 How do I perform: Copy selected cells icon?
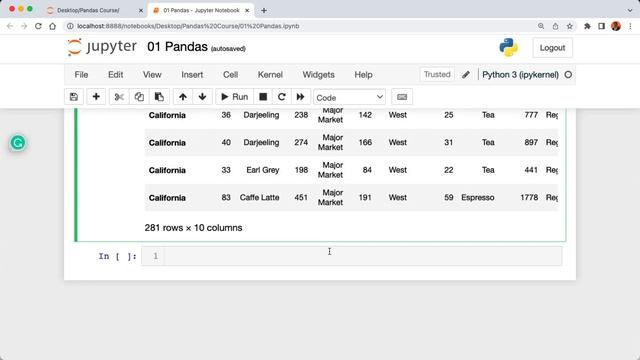139,97
